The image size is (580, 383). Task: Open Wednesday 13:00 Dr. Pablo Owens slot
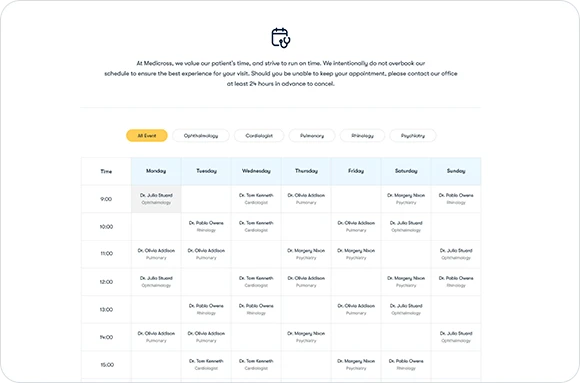(256, 309)
